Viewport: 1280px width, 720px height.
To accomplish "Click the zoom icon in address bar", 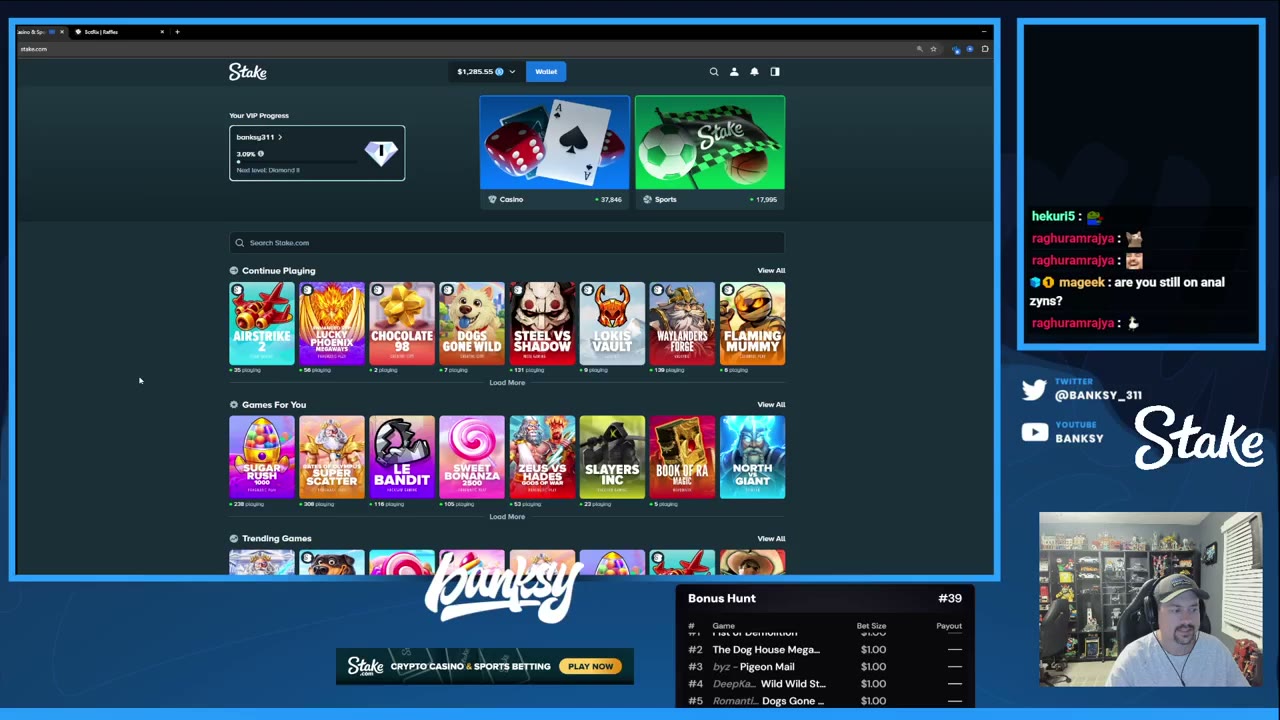I will pyautogui.click(x=920, y=49).
